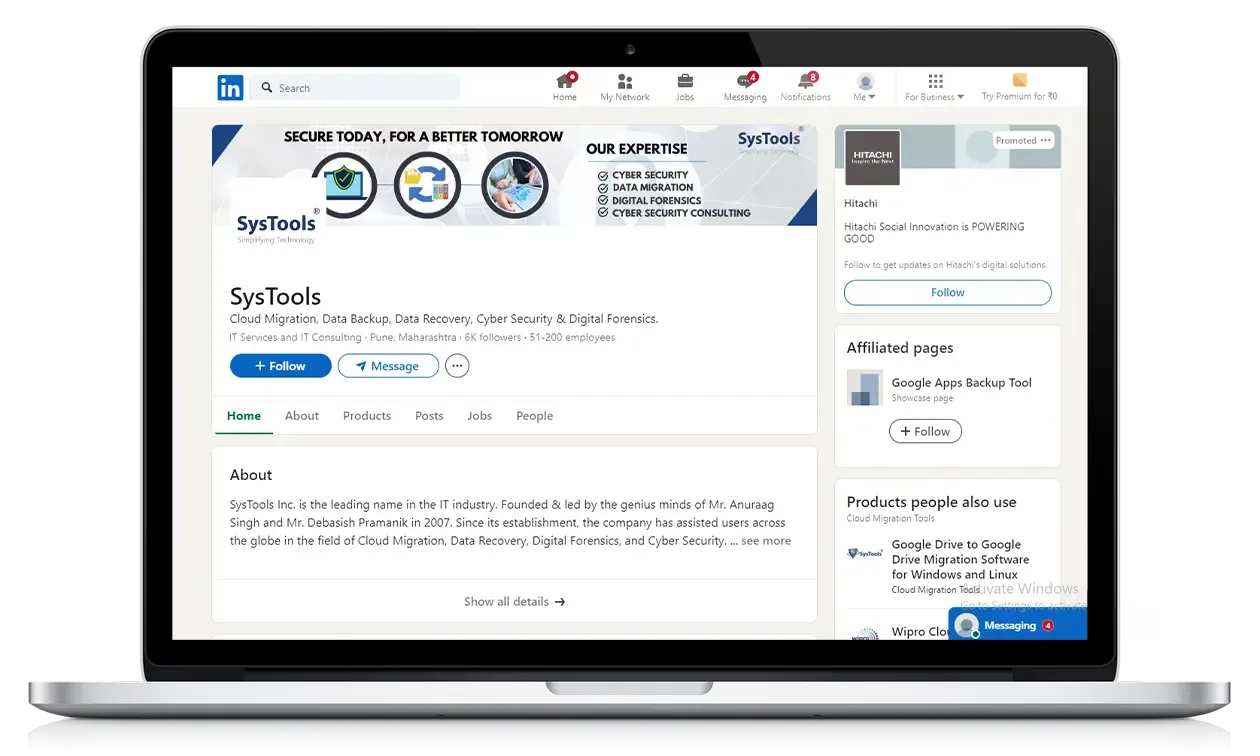1260x756 pixels.
Task: Follow Google Apps Backup Tool page
Action: (x=925, y=431)
